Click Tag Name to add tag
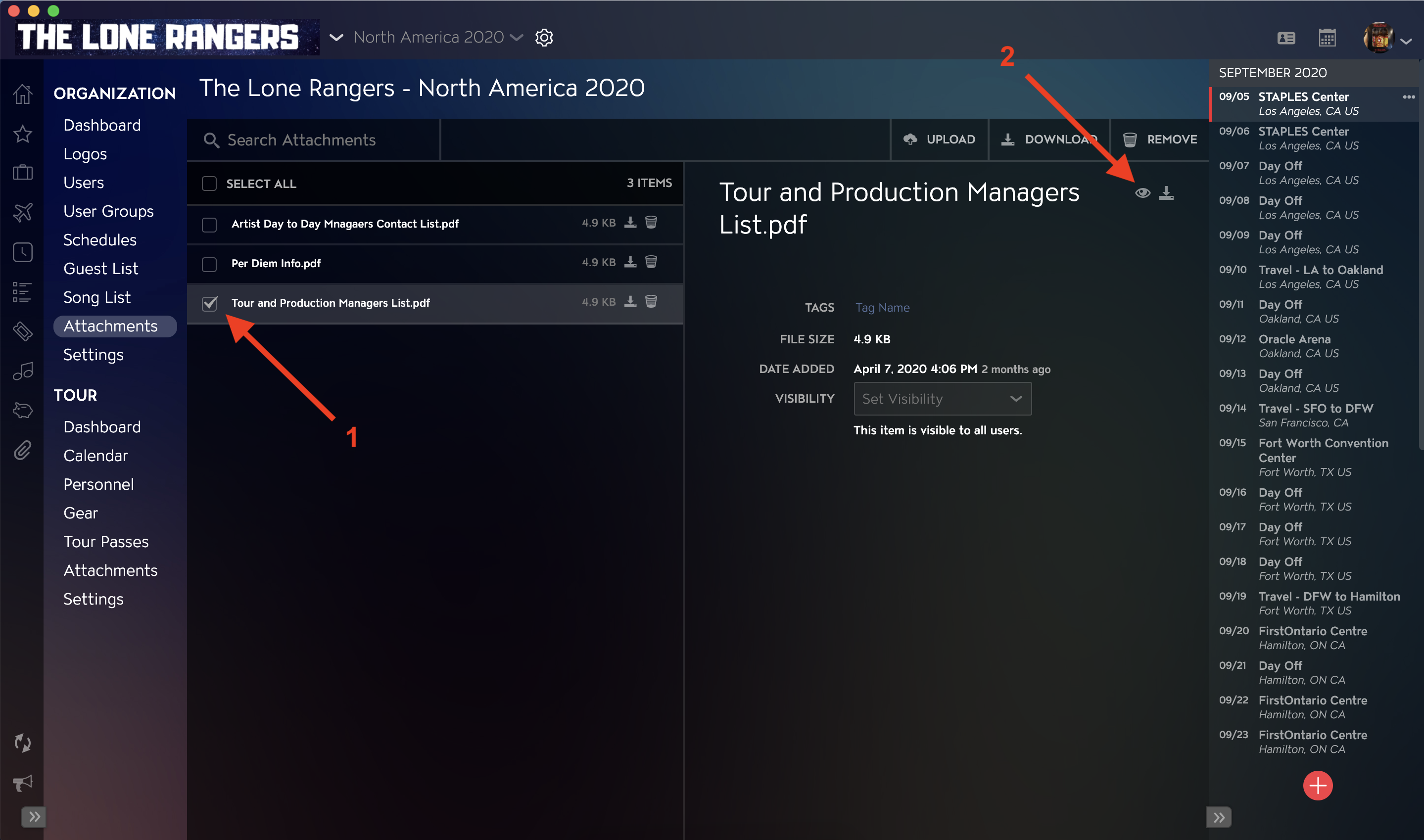 (882, 307)
